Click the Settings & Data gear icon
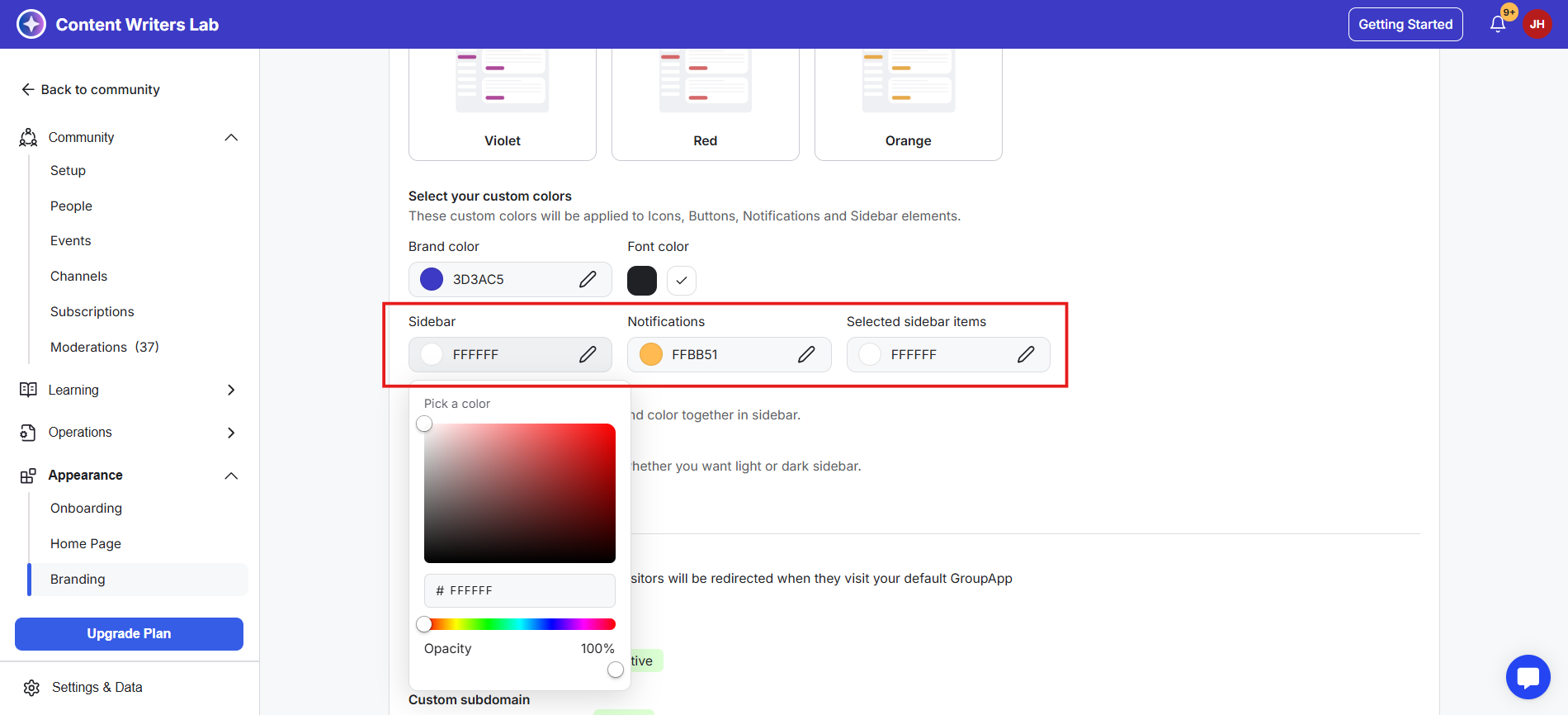Image resolution: width=1568 pixels, height=715 pixels. coord(31,688)
